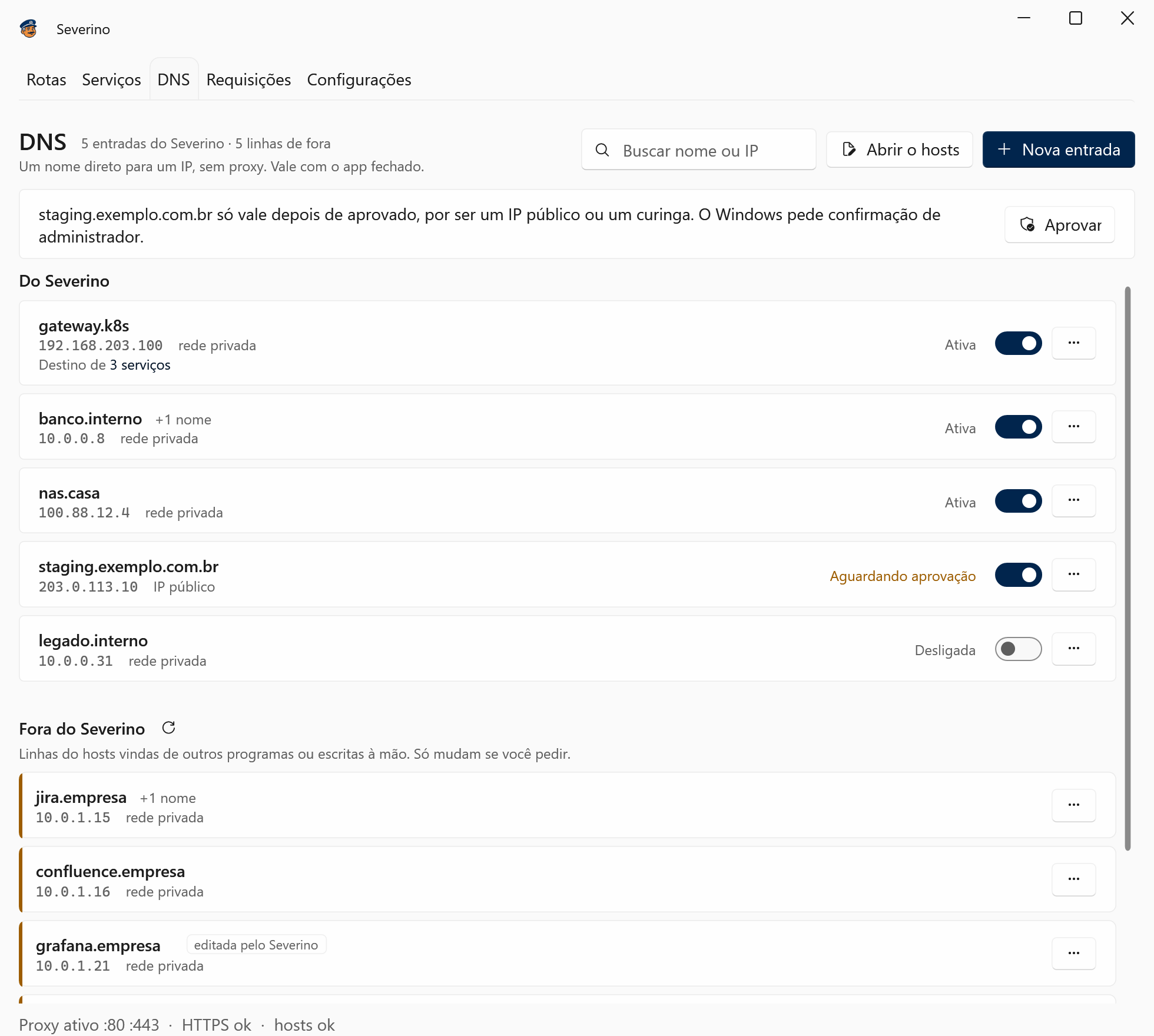Click the +1 nome label on banco.interno
1154x1036 pixels.
coord(183,420)
